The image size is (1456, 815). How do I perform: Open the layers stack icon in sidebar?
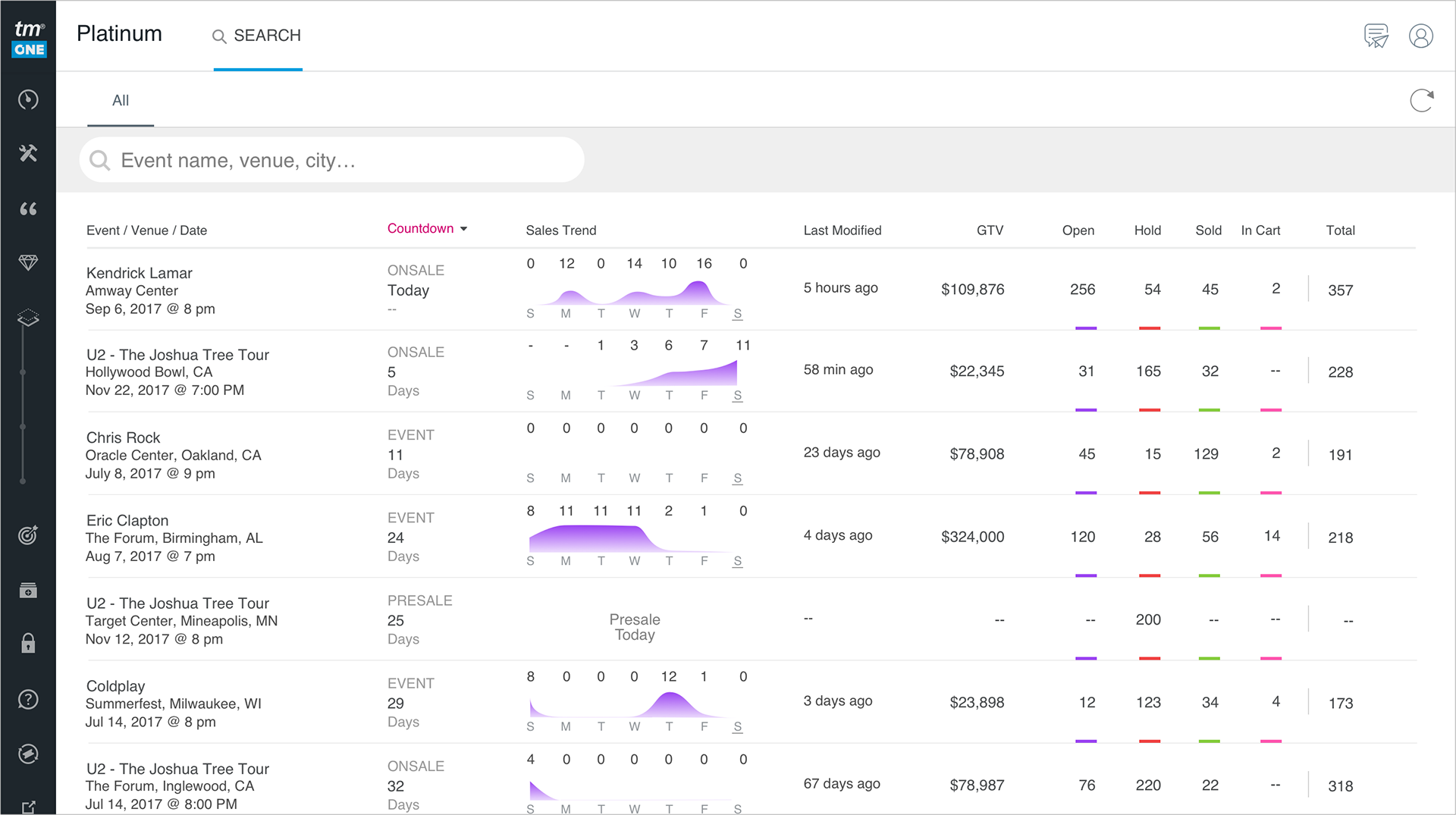coord(28,318)
